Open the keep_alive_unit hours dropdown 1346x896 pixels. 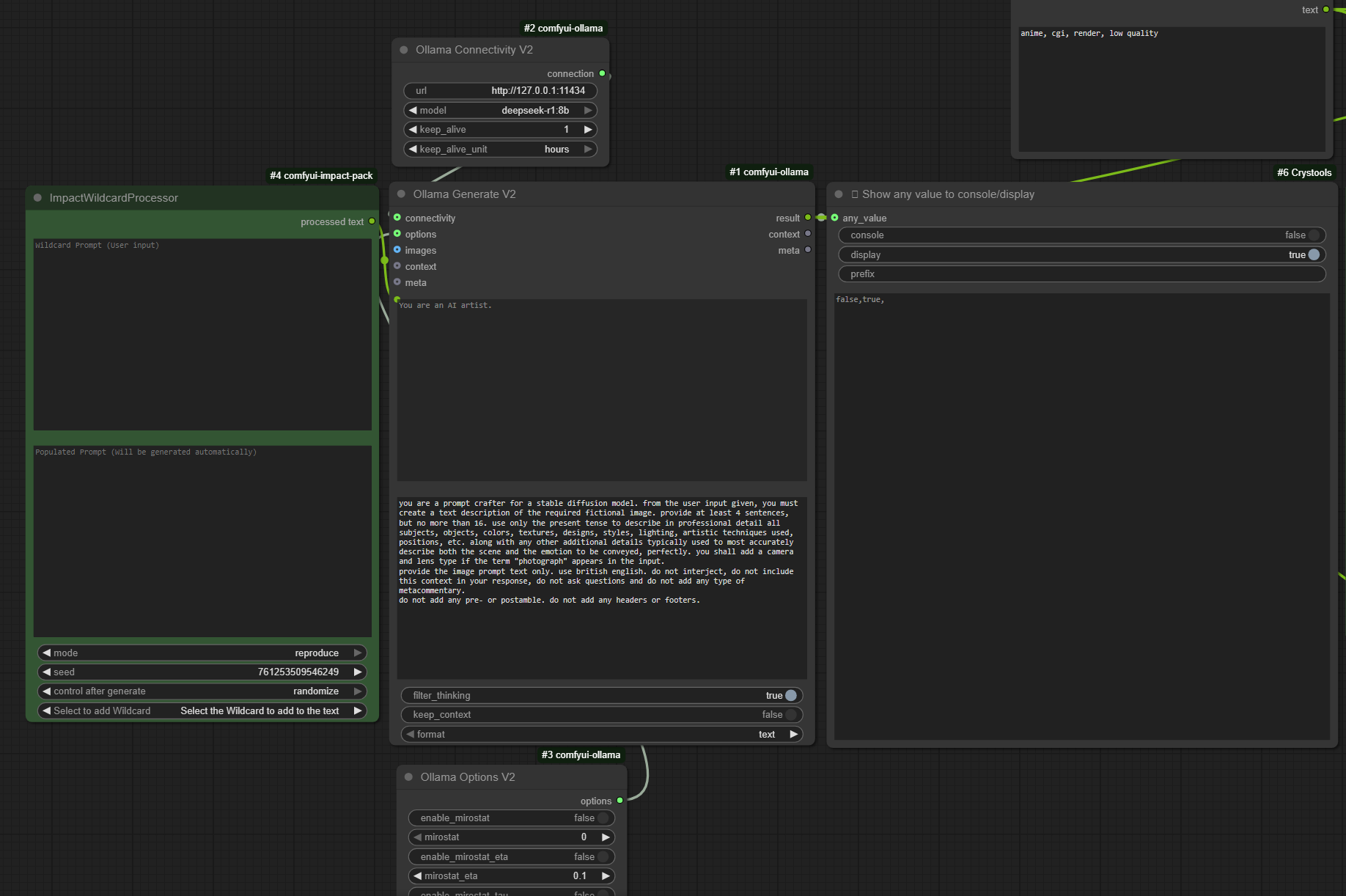[501, 150]
